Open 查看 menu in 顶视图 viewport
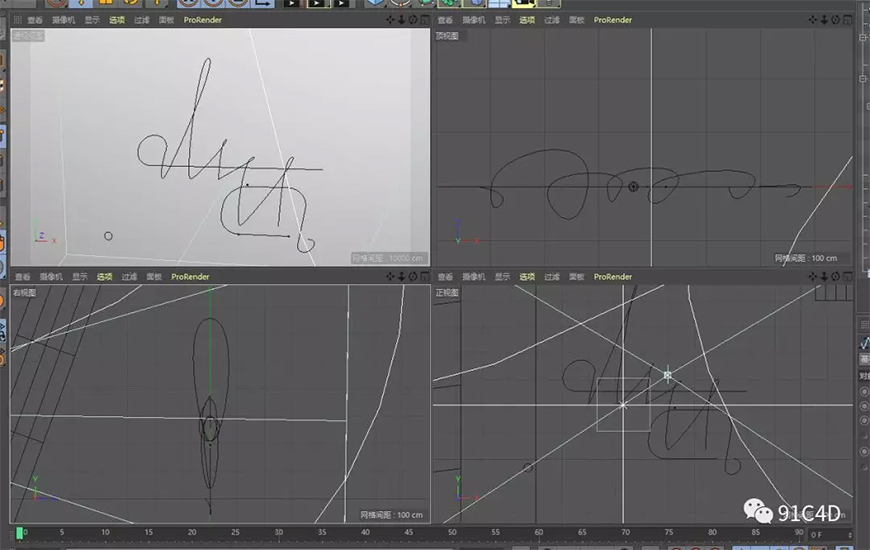The image size is (870, 550). point(445,20)
